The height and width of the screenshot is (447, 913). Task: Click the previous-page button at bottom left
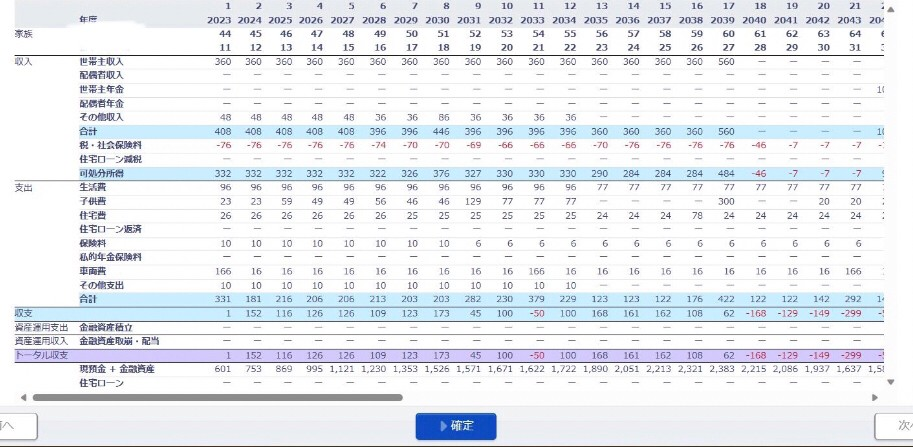[x=17, y=425]
